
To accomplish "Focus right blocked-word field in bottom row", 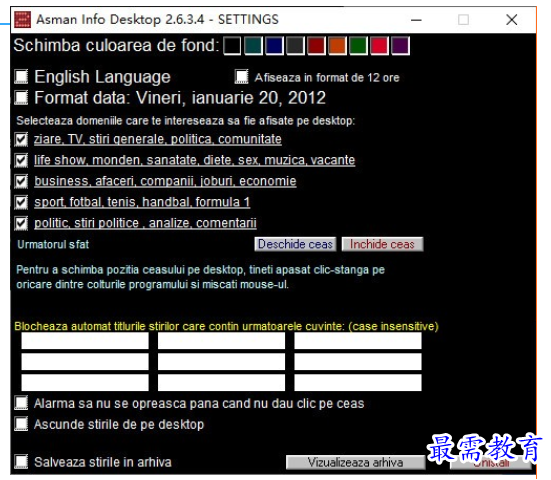I will 358,383.
